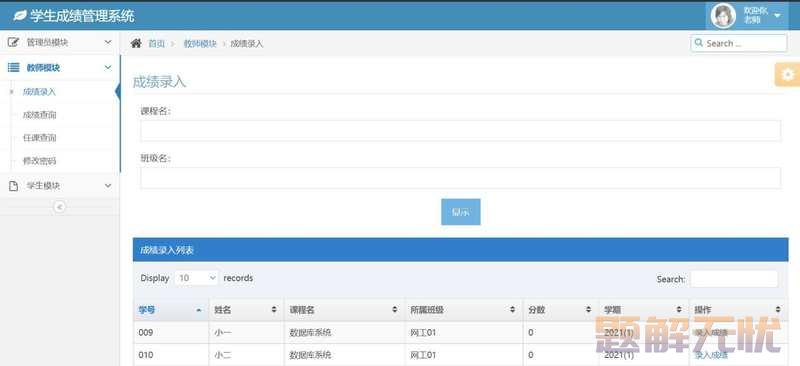The image size is (800, 366).
Task: Click the 学生成绩管理系统 title
Action: [x=82, y=16]
